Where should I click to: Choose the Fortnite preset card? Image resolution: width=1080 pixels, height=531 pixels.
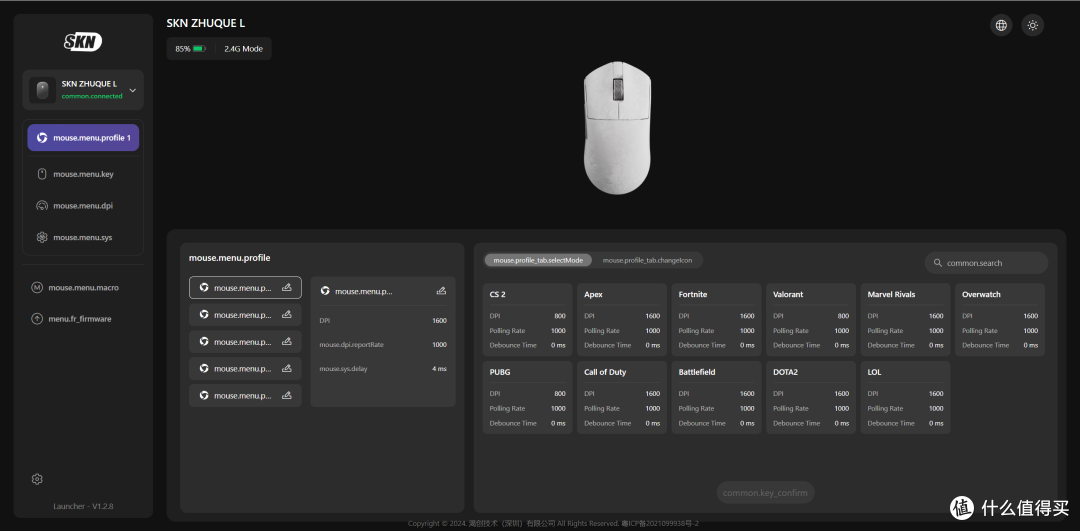(716, 320)
